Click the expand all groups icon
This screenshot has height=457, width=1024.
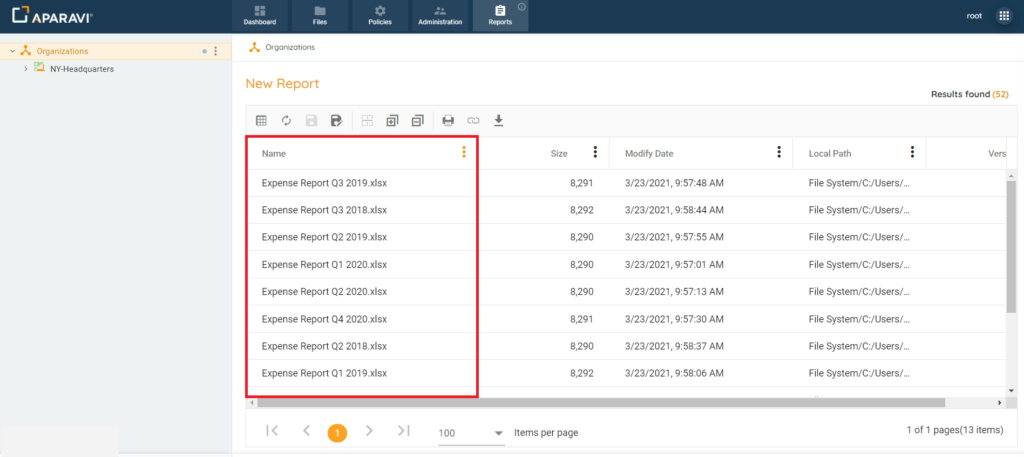392,121
